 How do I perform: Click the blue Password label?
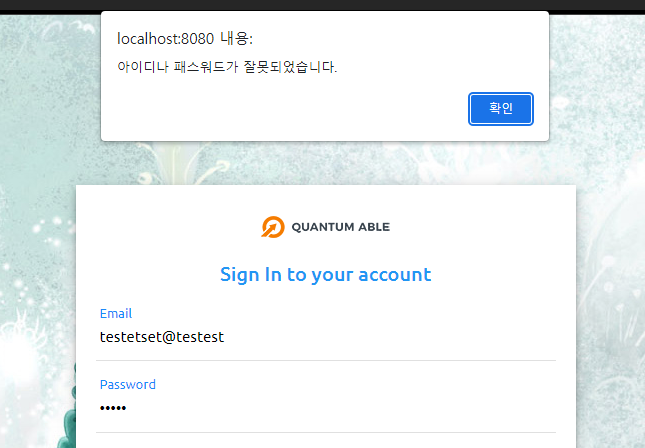pyautogui.click(x=128, y=384)
